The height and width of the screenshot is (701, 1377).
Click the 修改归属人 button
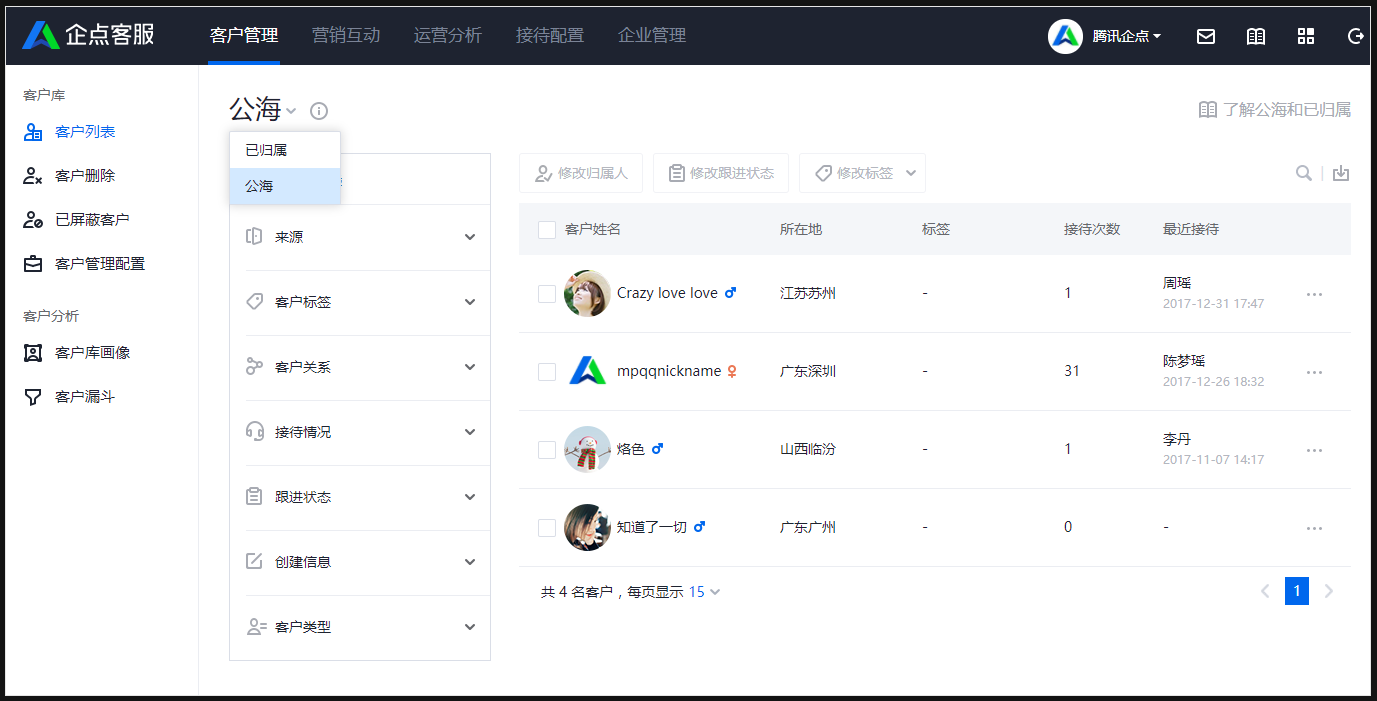tap(582, 173)
